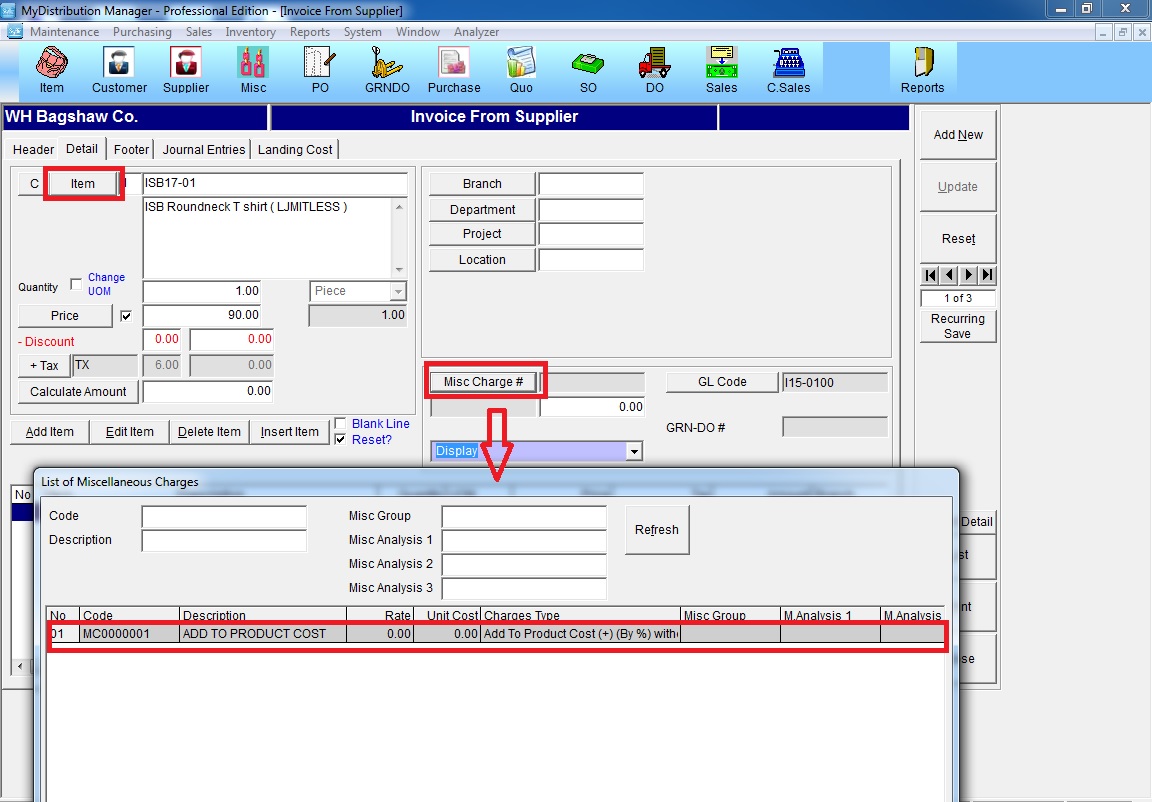Check the Blank Line checkbox
1152x802 pixels.
341,423
